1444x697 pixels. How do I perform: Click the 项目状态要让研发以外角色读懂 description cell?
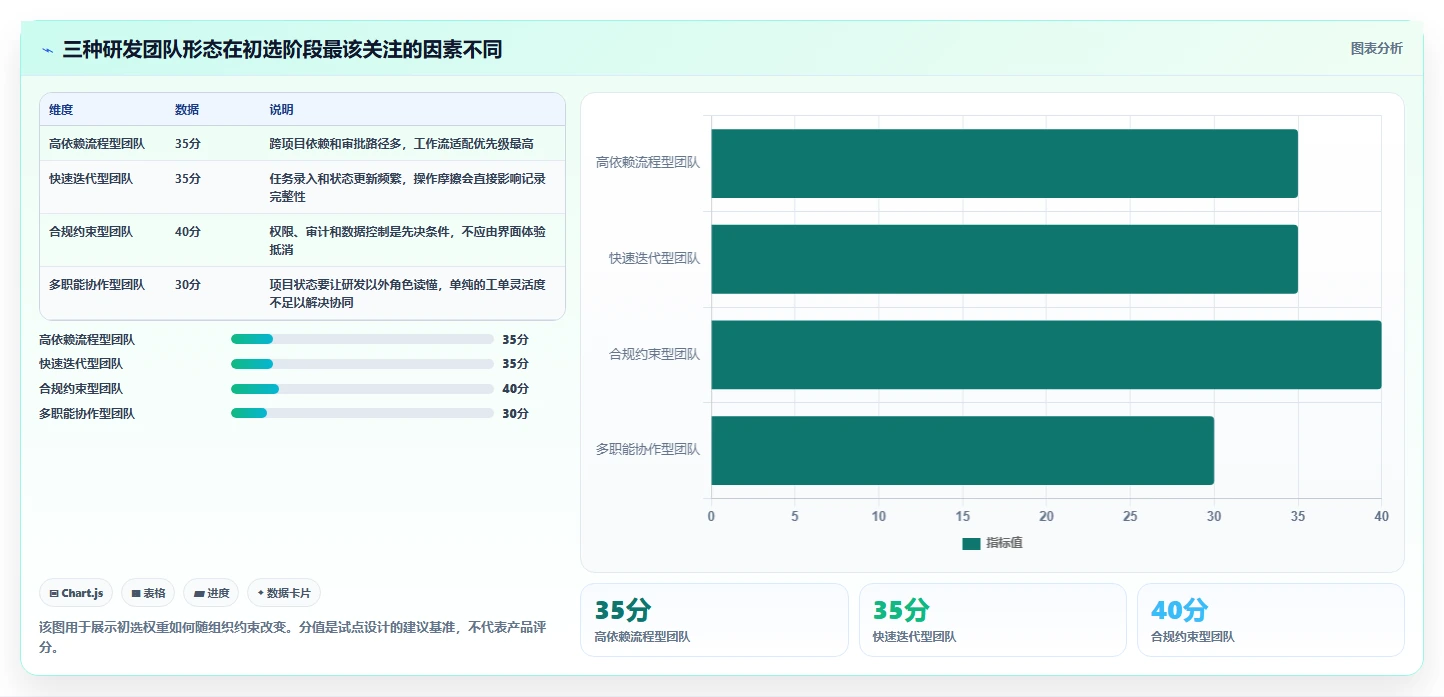pos(408,293)
